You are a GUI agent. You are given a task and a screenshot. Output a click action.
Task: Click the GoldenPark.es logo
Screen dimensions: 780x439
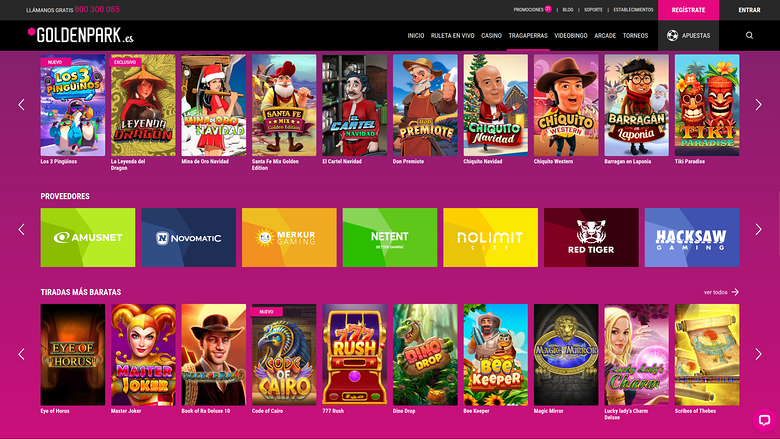pyautogui.click(x=80, y=36)
